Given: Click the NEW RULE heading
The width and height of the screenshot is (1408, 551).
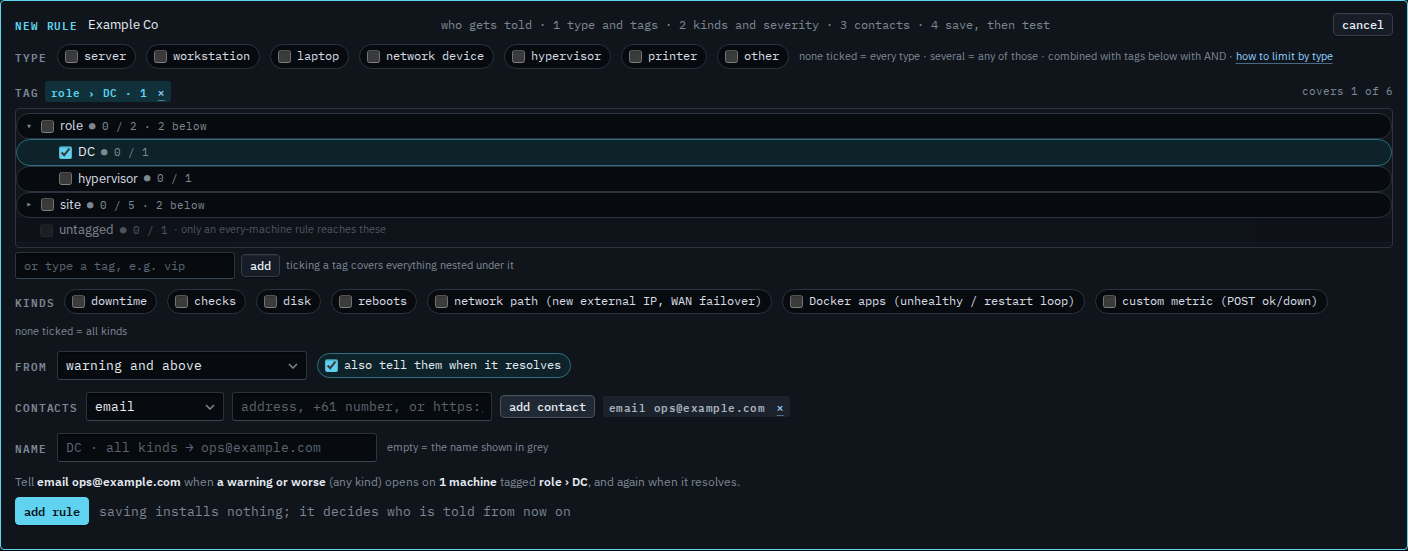Looking at the screenshot, I should tap(46, 25).
